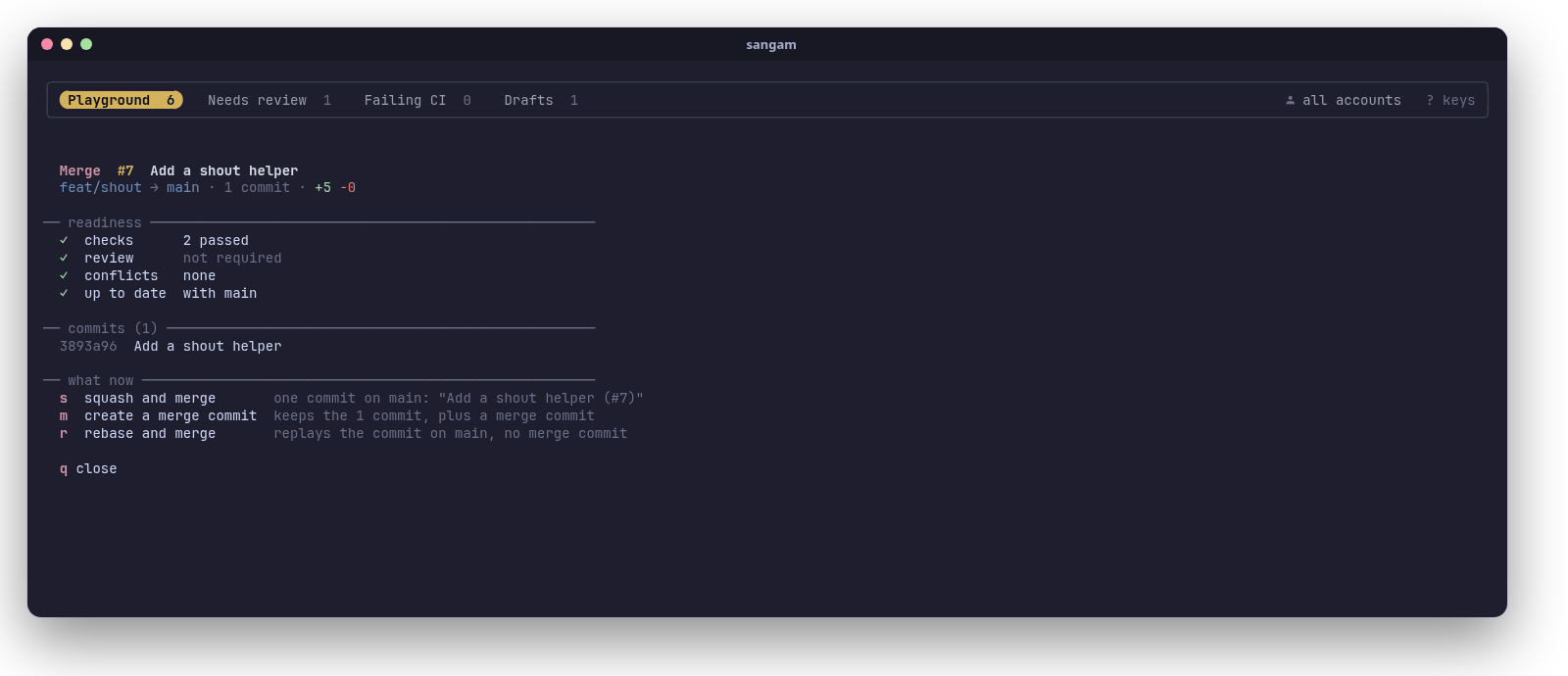Click the 'what now' section header
This screenshot has height=676, width=1568.
coord(101,381)
